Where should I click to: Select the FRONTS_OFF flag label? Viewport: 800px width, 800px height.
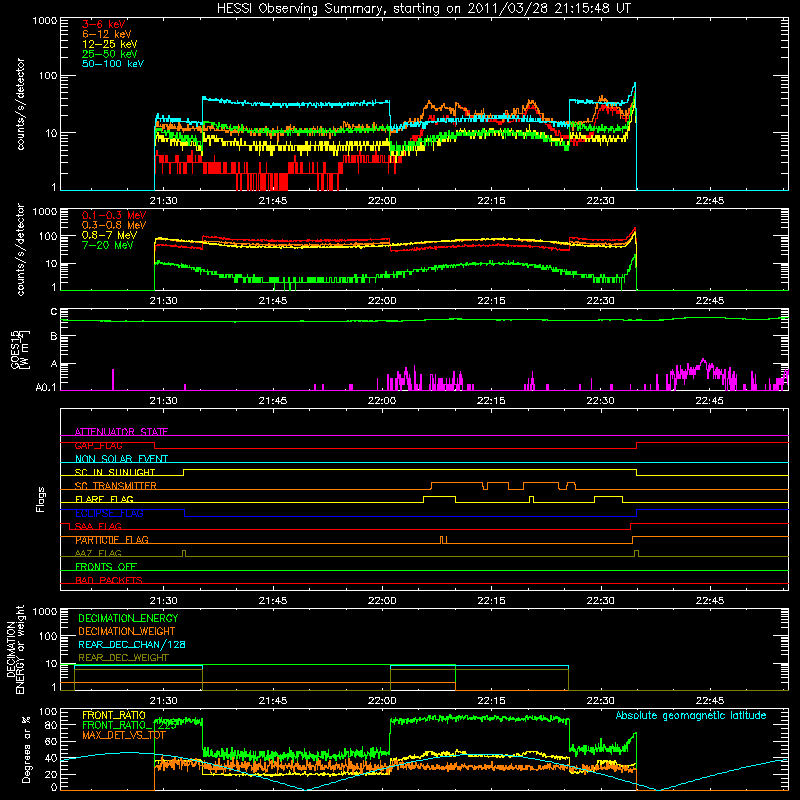(x=106, y=567)
